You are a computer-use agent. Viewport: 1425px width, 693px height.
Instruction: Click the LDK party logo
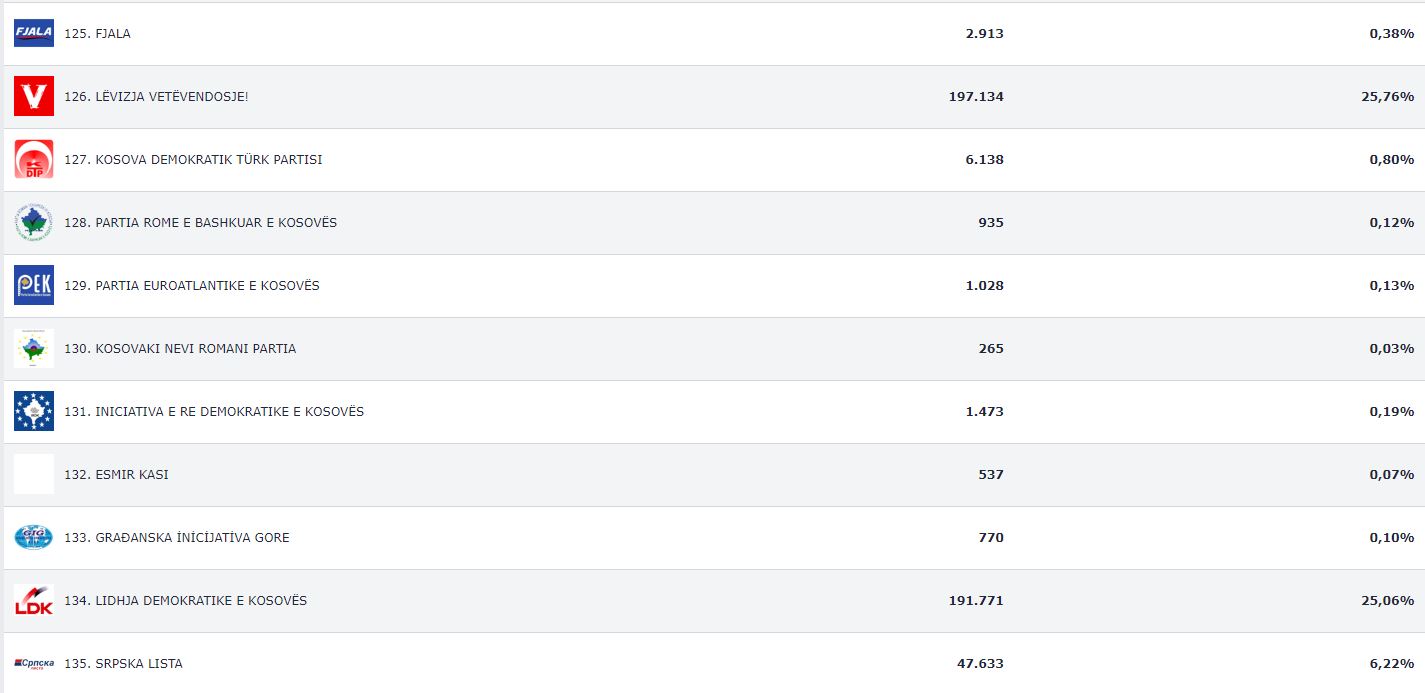point(34,600)
